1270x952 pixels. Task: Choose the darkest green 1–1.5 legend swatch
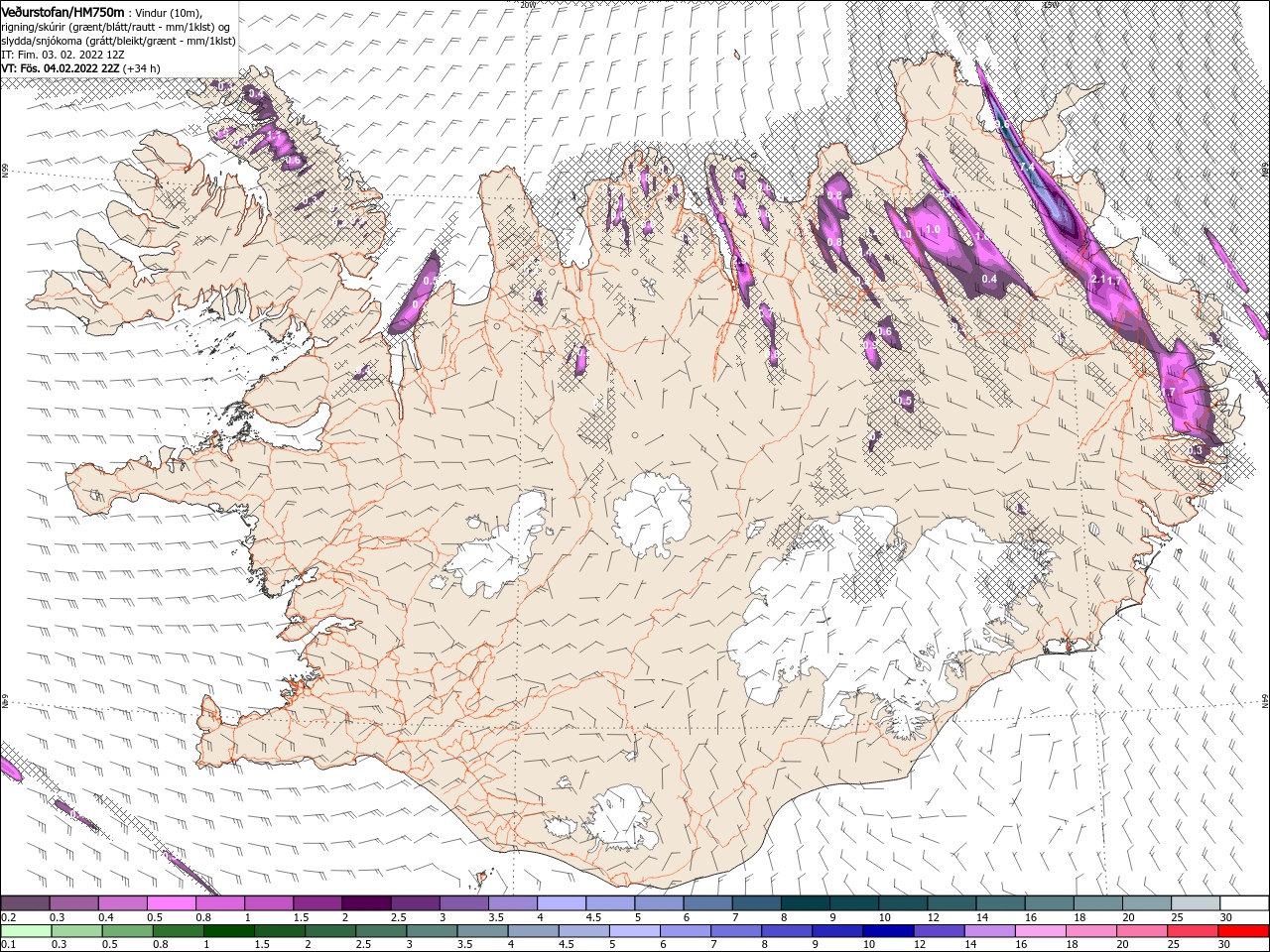228,931
